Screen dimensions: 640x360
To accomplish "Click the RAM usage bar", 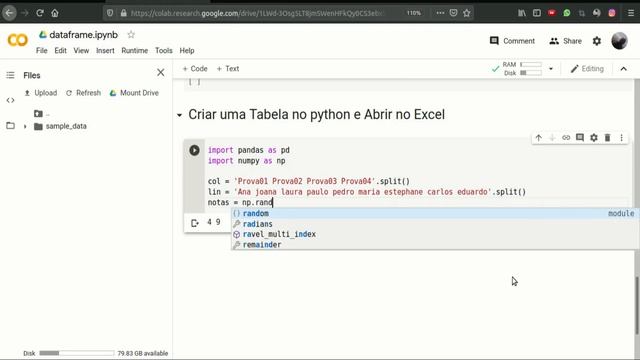I will pyautogui.click(x=531, y=64).
